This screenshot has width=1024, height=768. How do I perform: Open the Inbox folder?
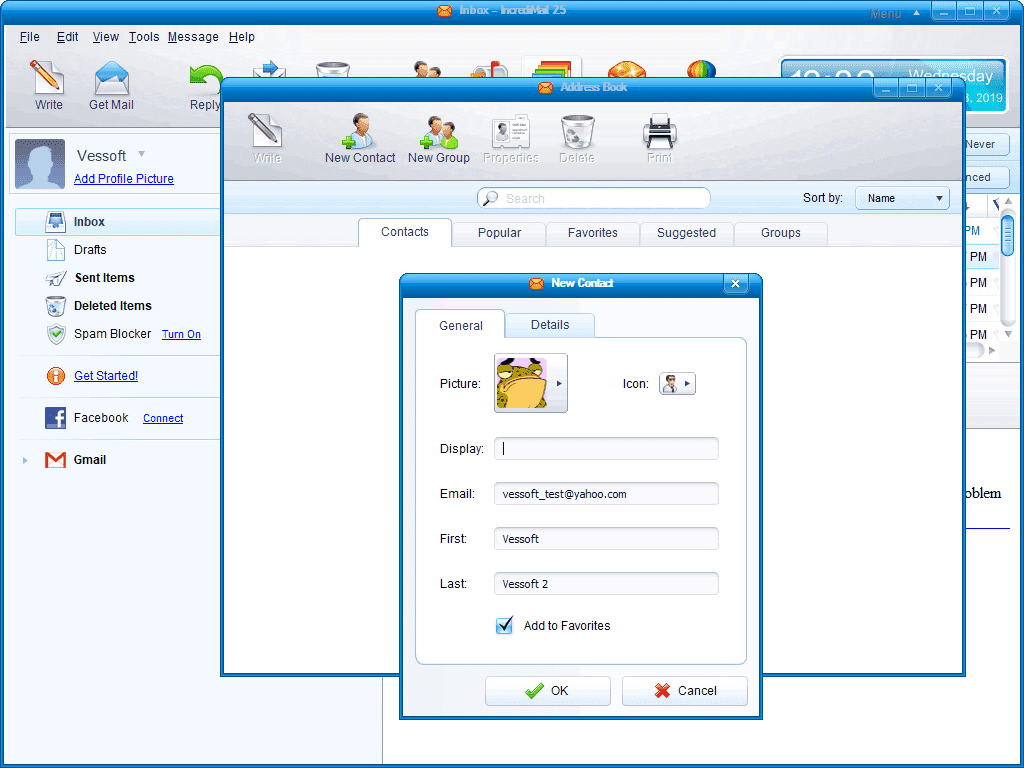(x=118, y=222)
